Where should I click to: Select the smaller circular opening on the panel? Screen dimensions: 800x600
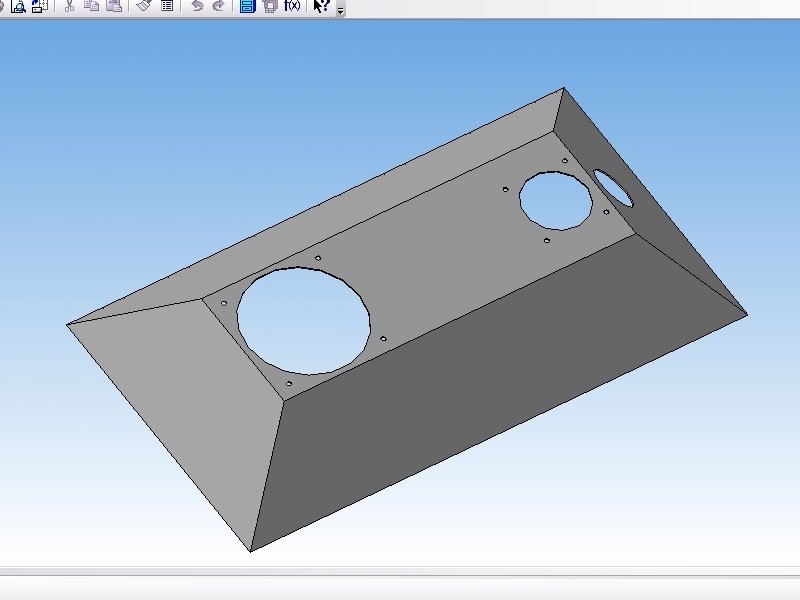click(x=556, y=201)
